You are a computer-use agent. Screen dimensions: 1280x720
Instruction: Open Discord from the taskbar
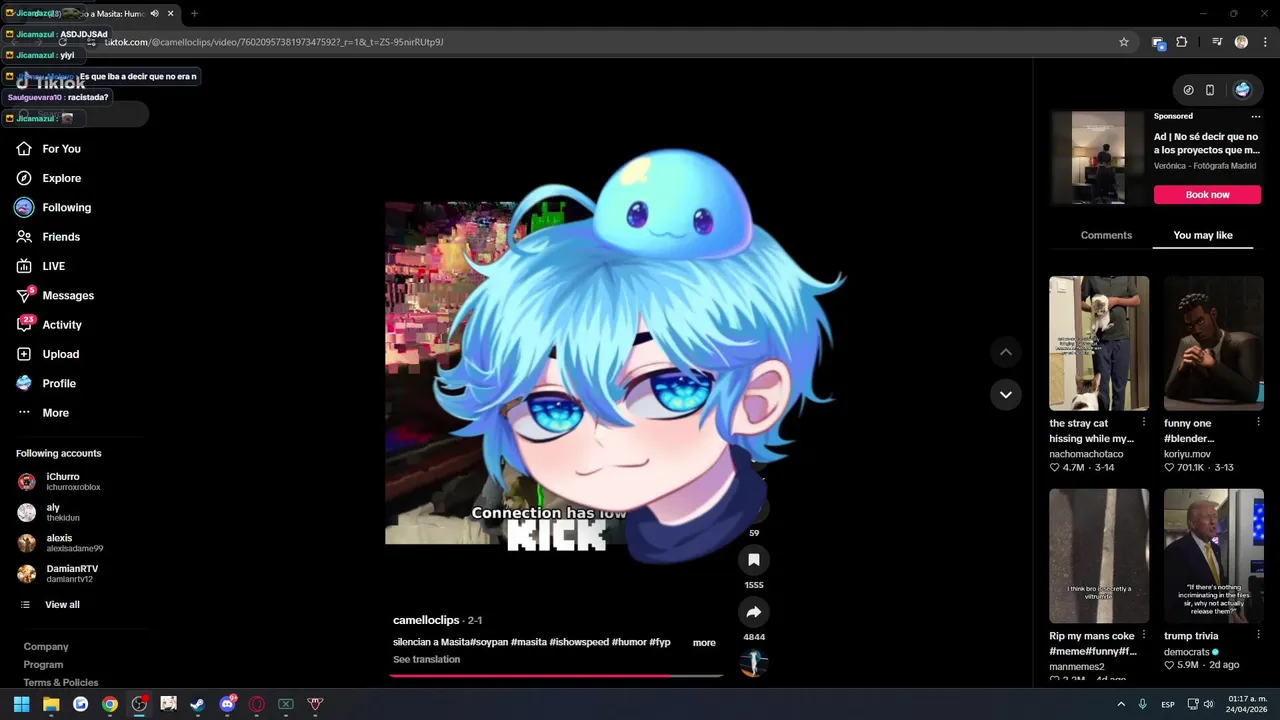click(227, 704)
